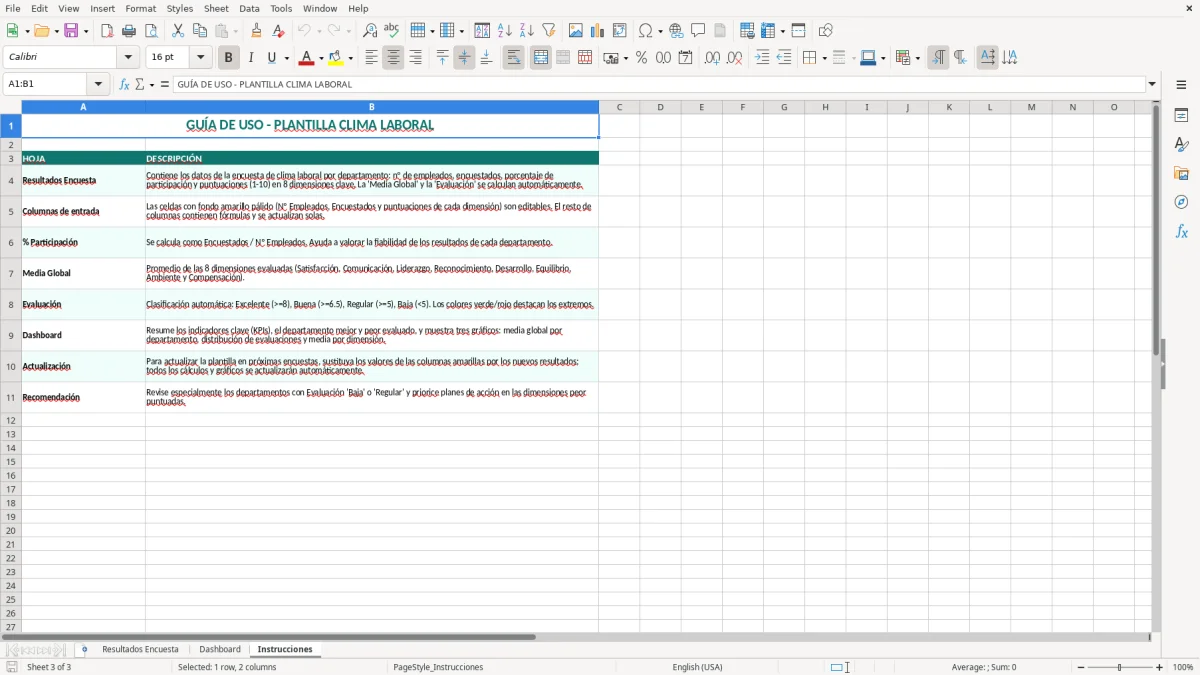Click the Insert Chart icon
This screenshot has width=1200, height=675.
[x=598, y=31]
